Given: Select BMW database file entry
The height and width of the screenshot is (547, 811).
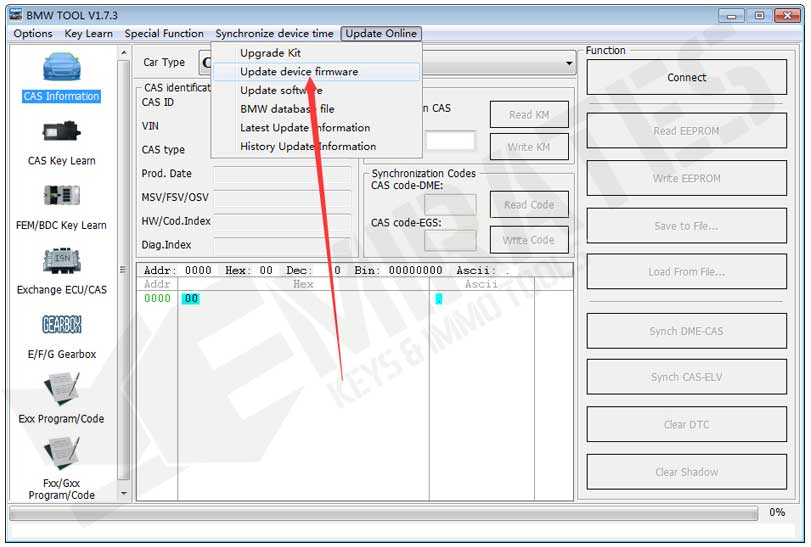Looking at the screenshot, I should pyautogui.click(x=316, y=109).
